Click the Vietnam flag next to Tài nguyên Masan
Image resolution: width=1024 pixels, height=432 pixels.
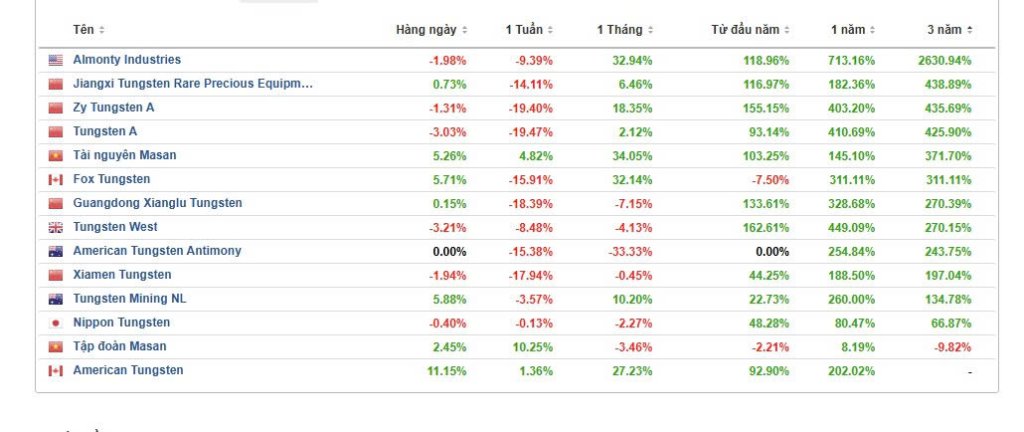pos(56,156)
